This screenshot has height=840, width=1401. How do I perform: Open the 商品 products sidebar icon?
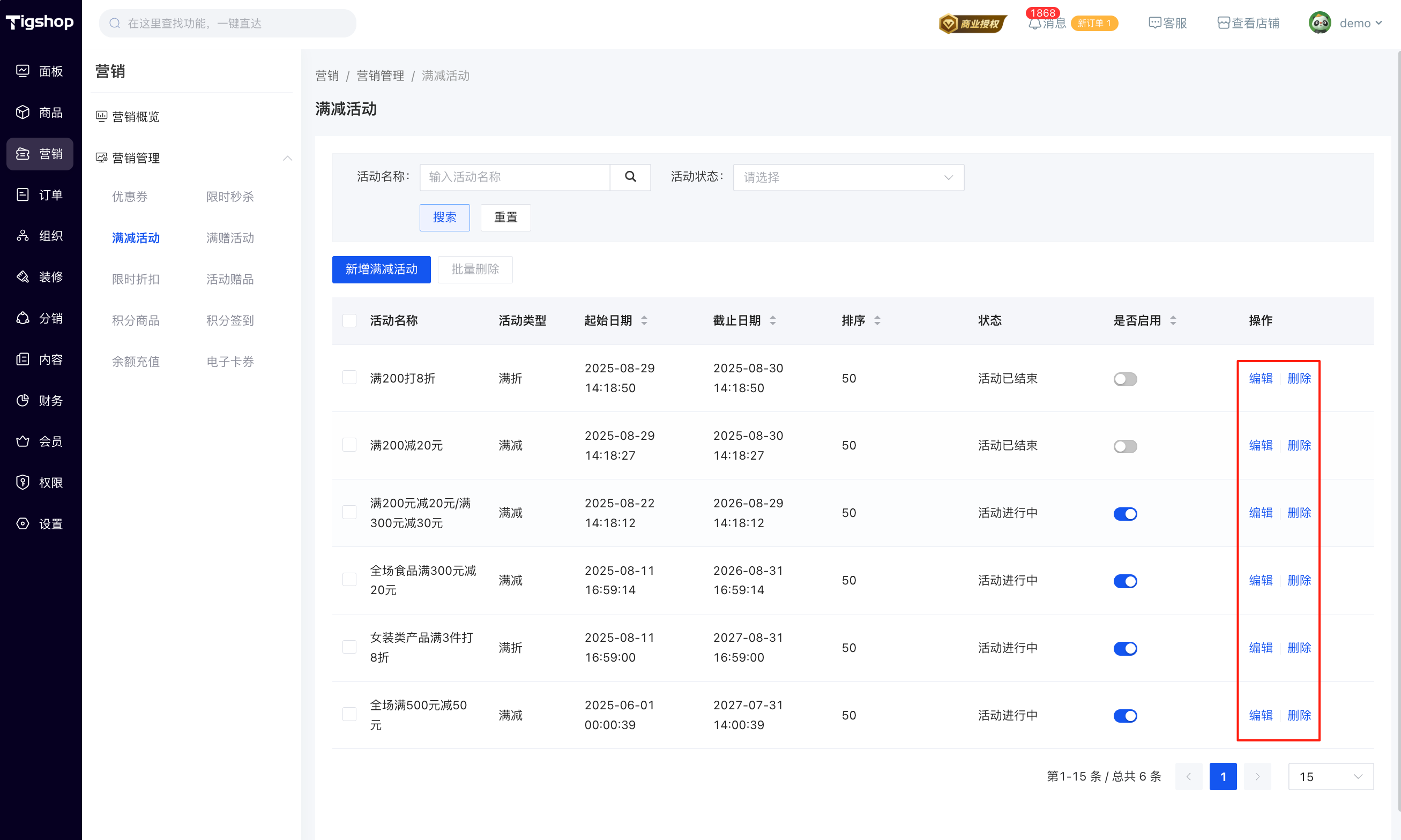tap(23, 112)
